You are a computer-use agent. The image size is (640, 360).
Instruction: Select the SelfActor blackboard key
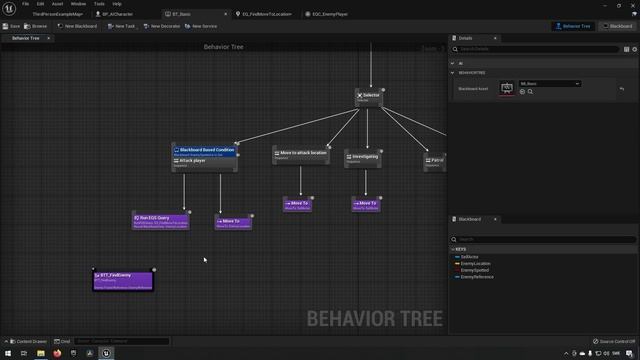469,257
